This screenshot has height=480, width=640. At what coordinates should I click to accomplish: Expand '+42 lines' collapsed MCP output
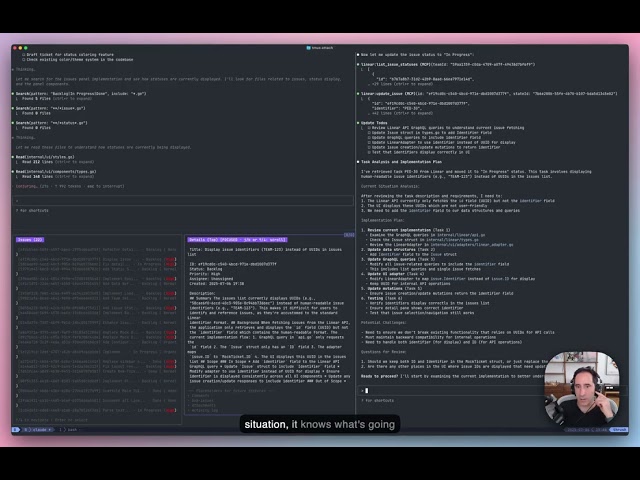[x=402, y=113]
